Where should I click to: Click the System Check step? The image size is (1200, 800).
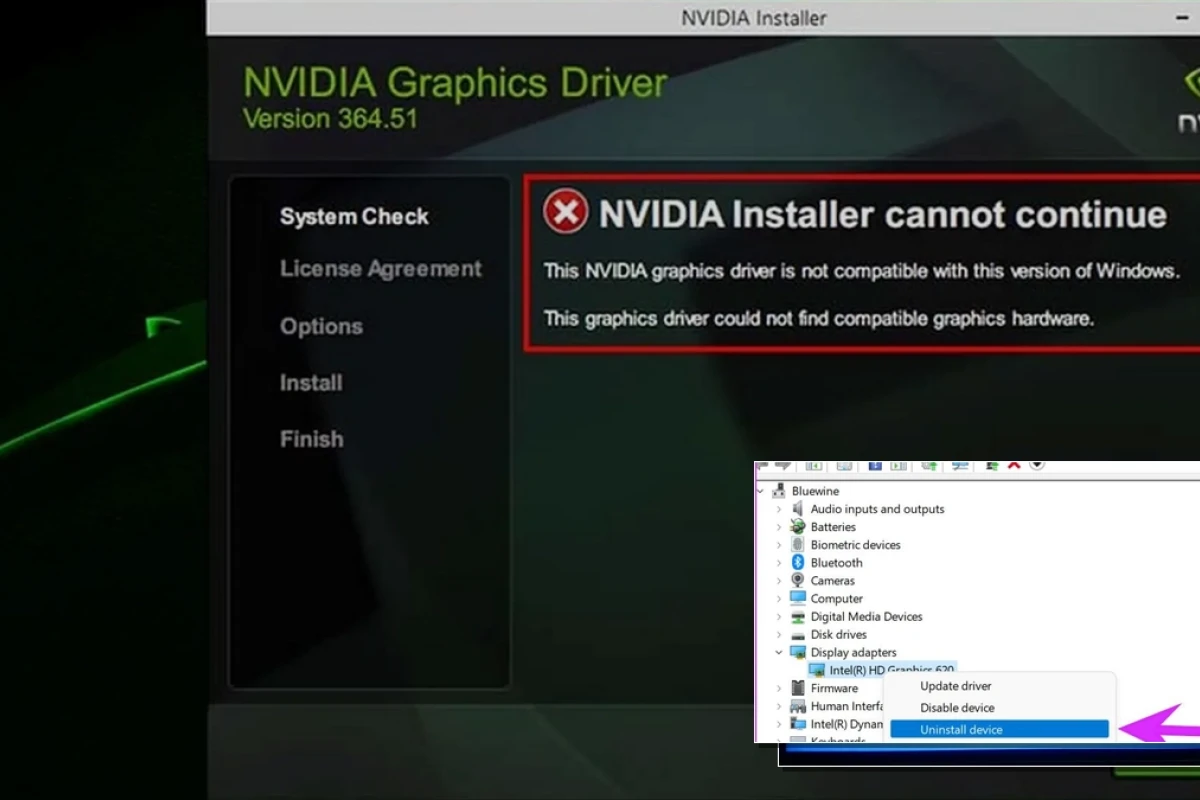coord(354,217)
